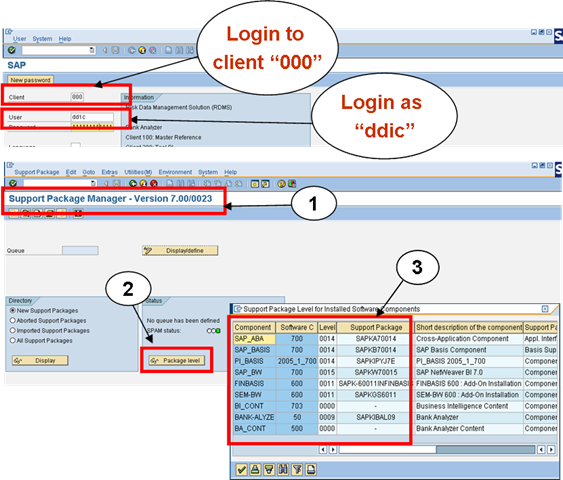Click the filter funnel icon in popup
Image resolution: width=563 pixels, height=480 pixels.
click(x=297, y=469)
